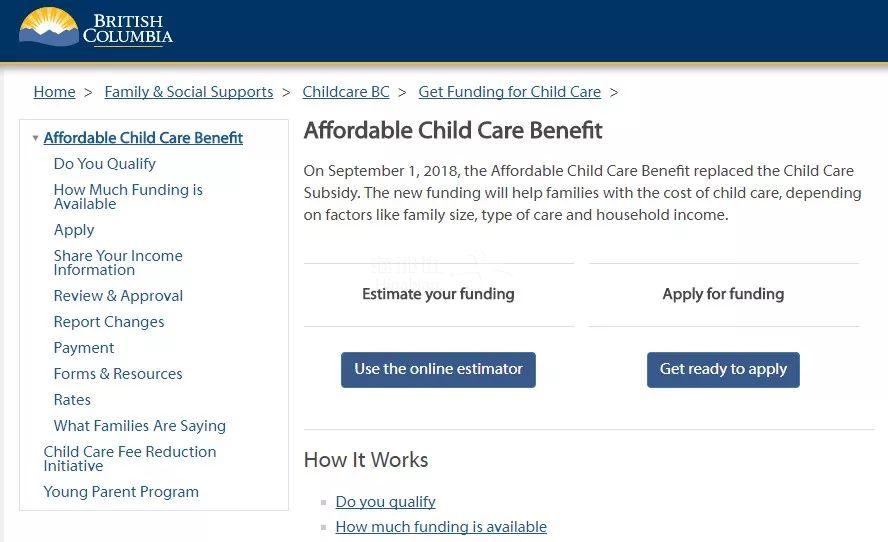Click Get ready to apply button
The height and width of the screenshot is (542, 888).
[723, 370]
